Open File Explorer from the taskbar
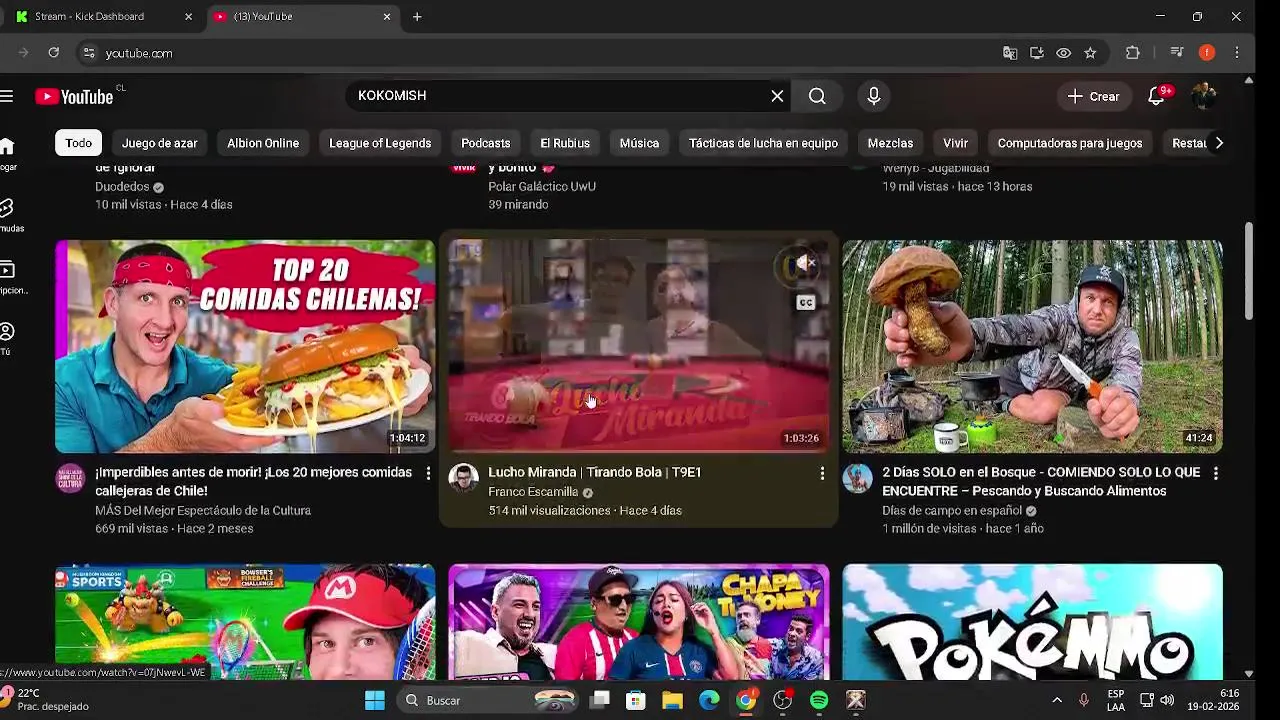The height and width of the screenshot is (720, 1280). click(672, 700)
